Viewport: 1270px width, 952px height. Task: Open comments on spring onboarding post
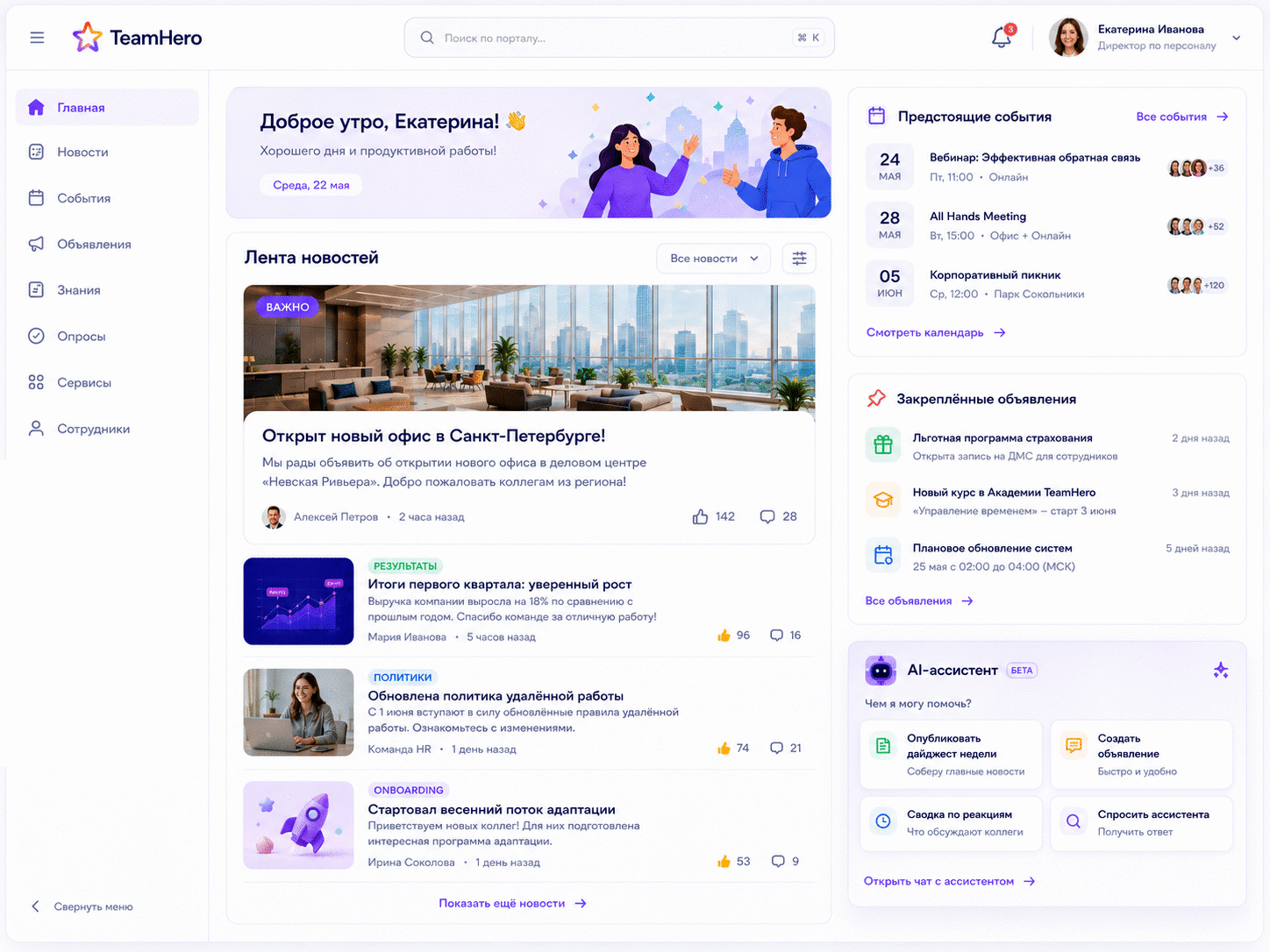tap(778, 862)
